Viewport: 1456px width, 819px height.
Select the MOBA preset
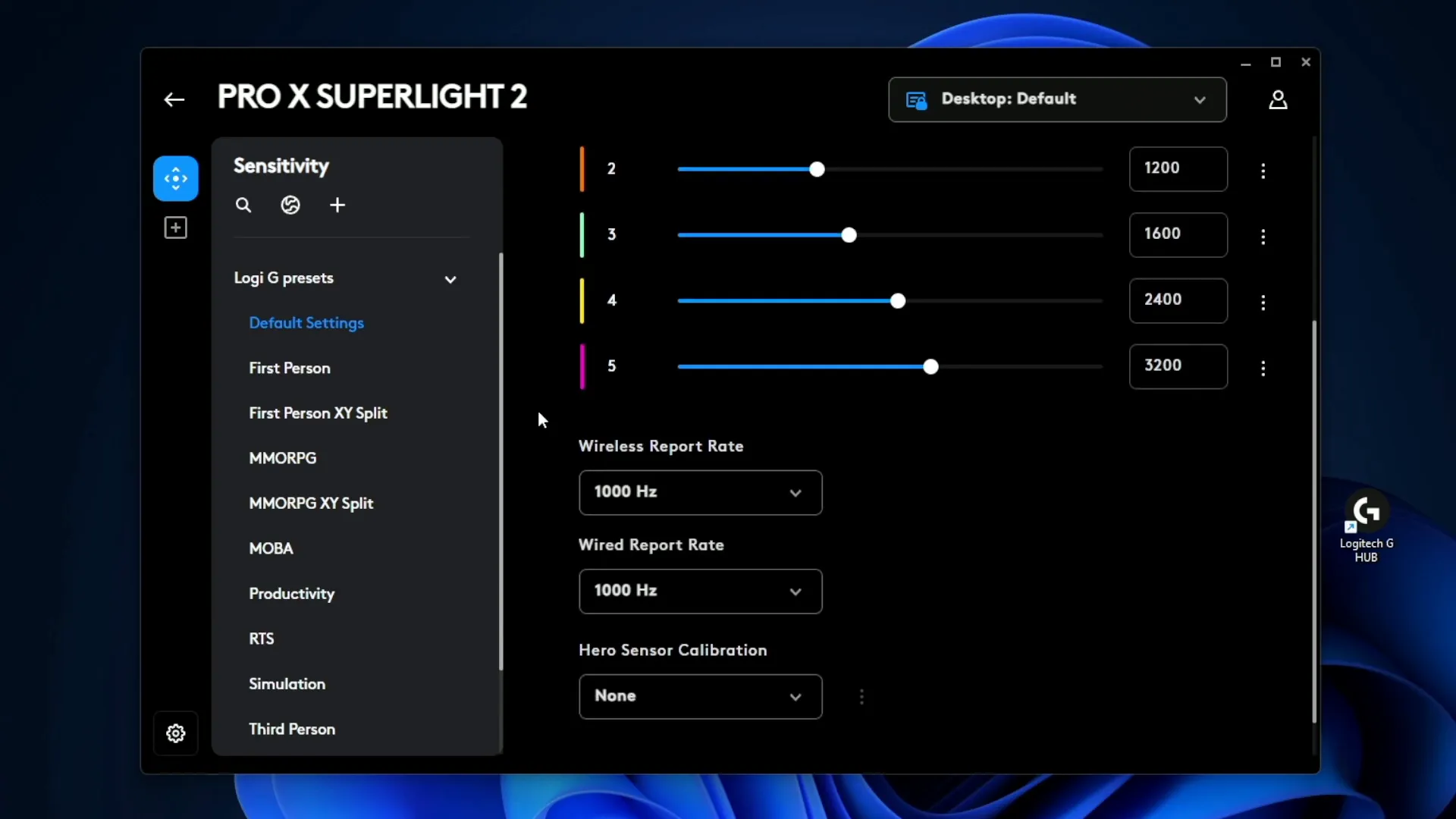[x=271, y=548]
